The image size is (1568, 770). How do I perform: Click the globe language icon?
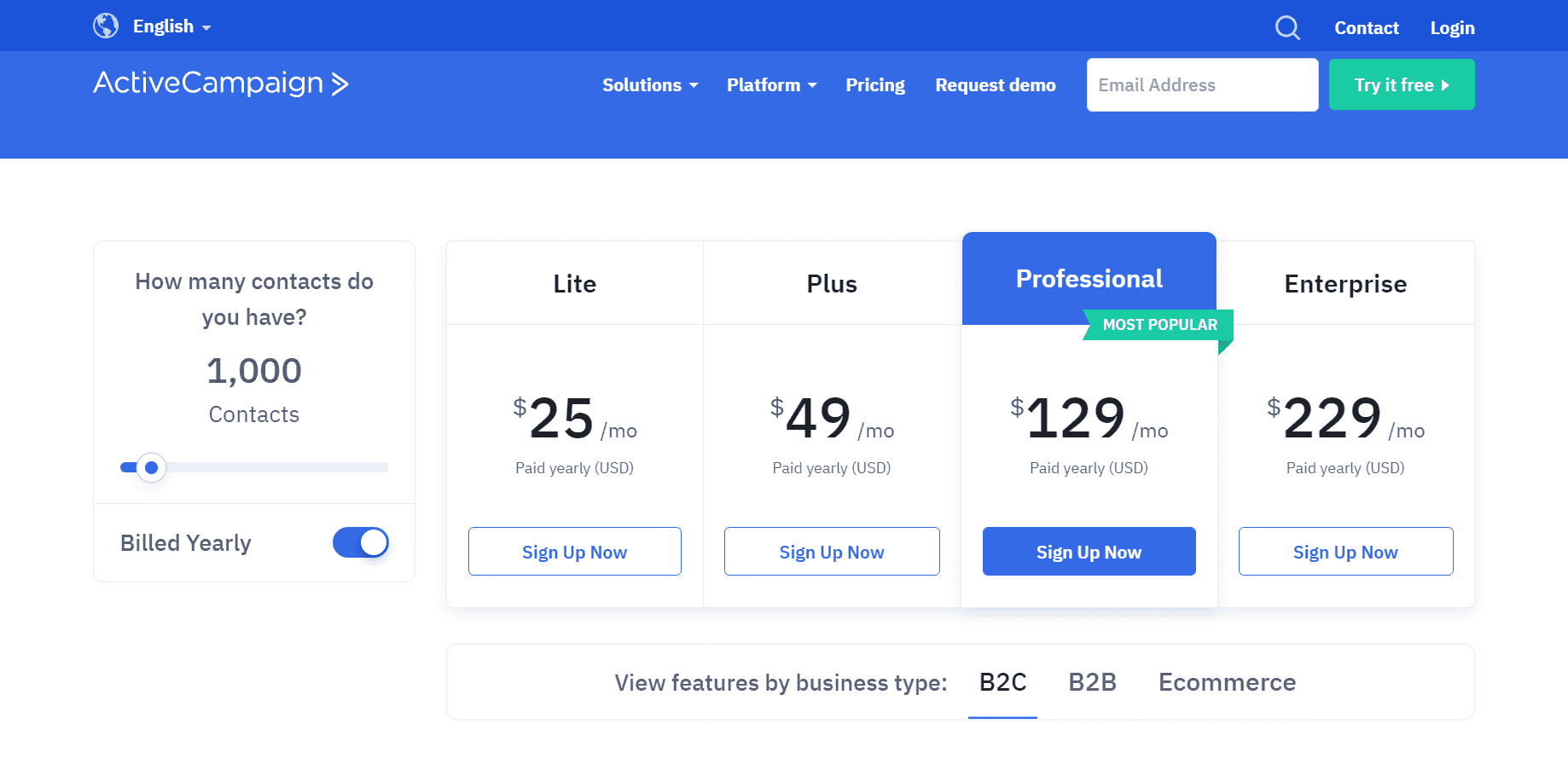pyautogui.click(x=106, y=26)
